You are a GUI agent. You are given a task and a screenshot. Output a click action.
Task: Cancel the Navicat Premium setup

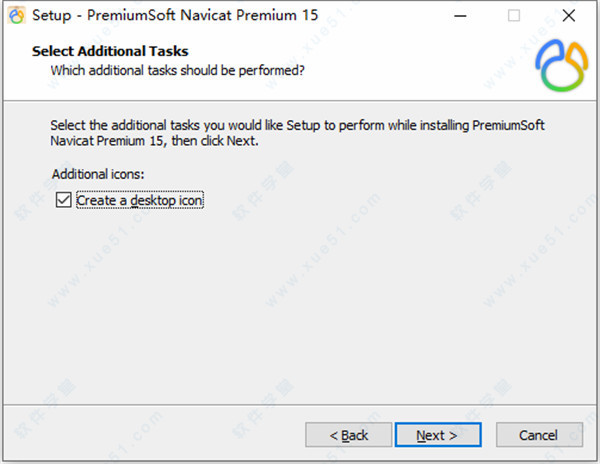(538, 435)
